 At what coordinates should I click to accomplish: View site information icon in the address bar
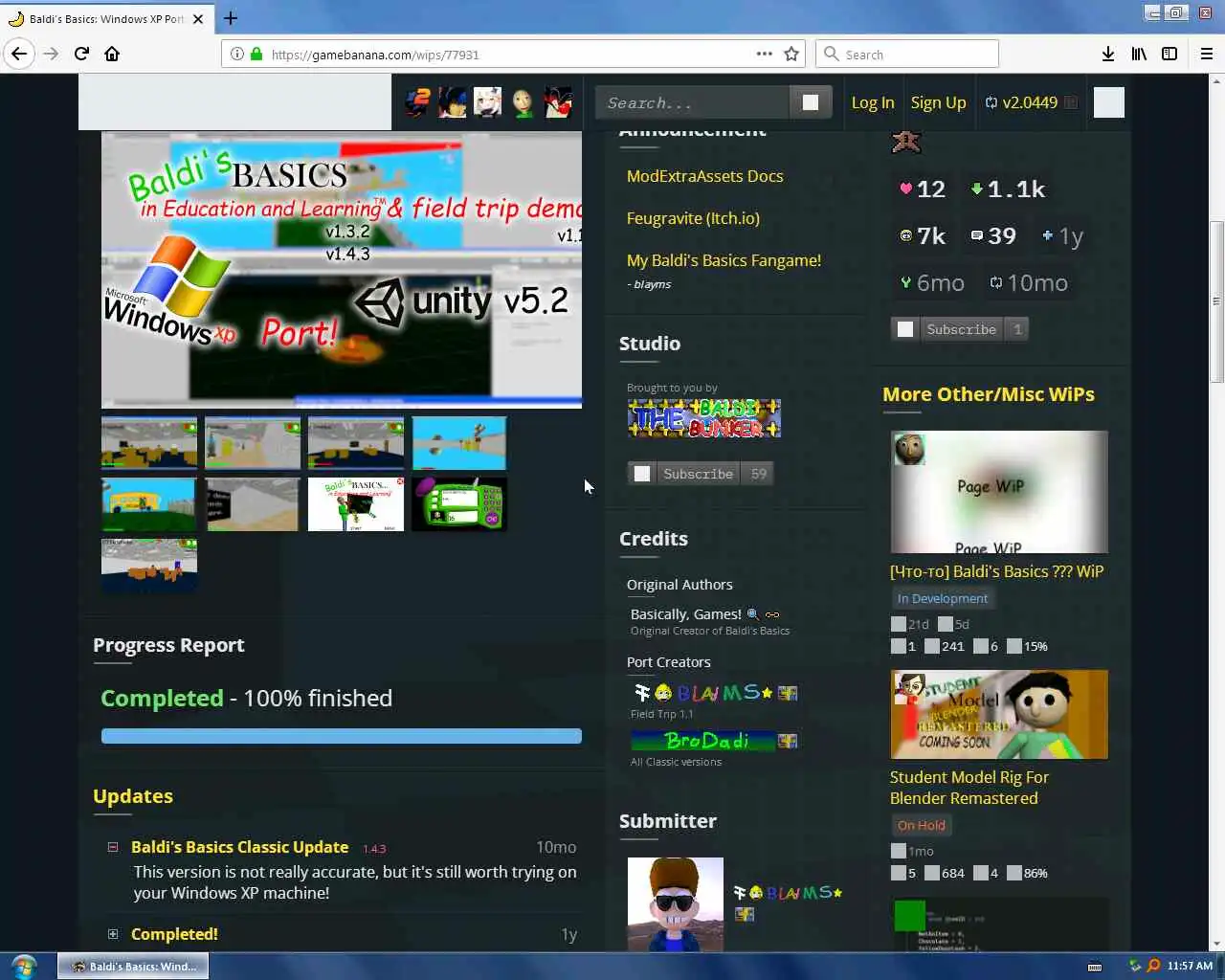[237, 55]
